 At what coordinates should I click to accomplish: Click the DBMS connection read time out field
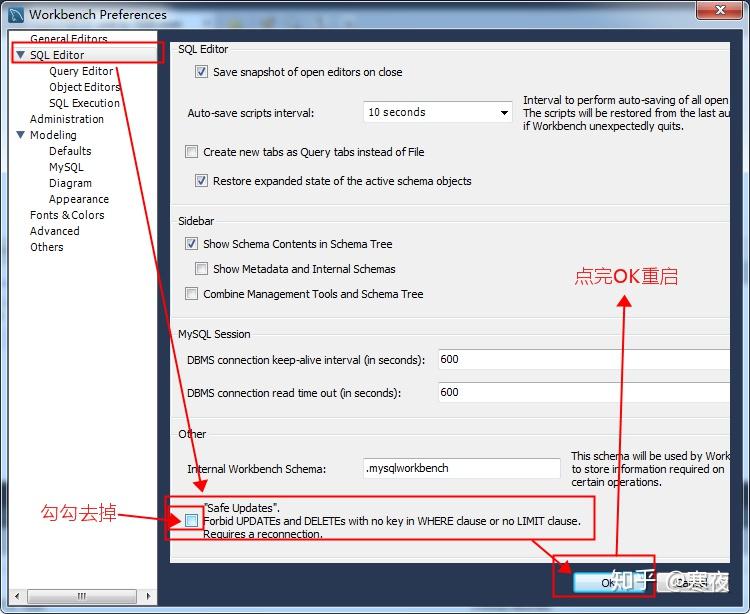(x=584, y=392)
